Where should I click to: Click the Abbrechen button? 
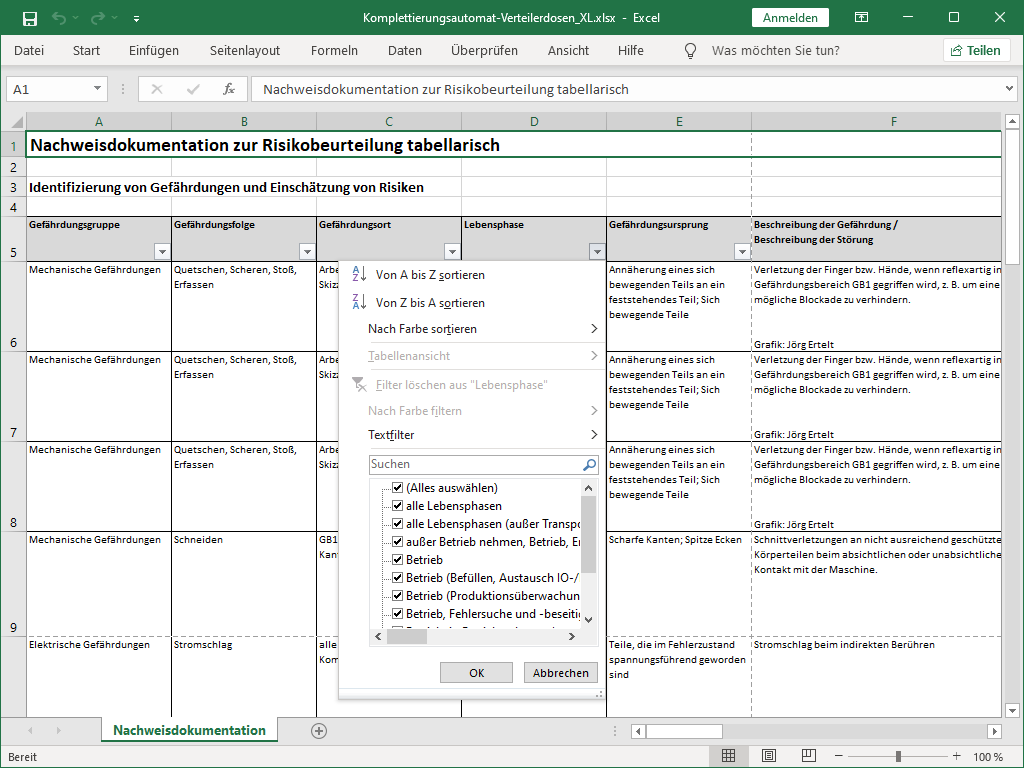pos(560,673)
